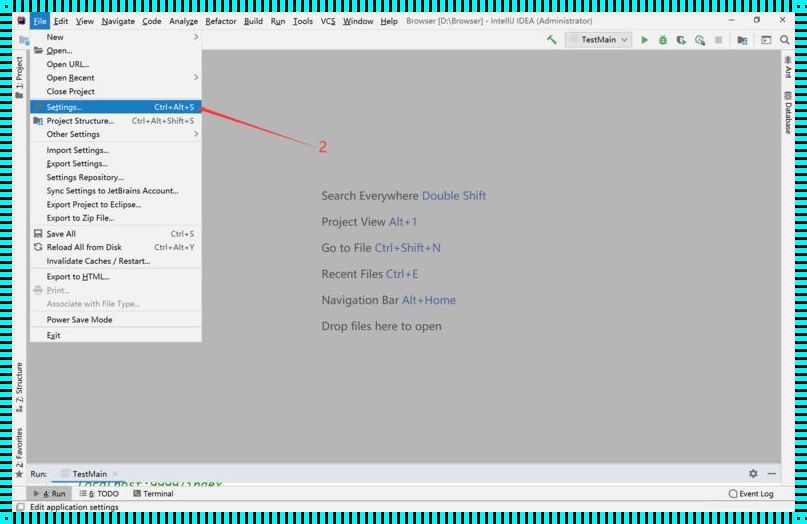The image size is (807, 524).
Task: Choose Invalidate Caches / Restart...
Action: 116,261
